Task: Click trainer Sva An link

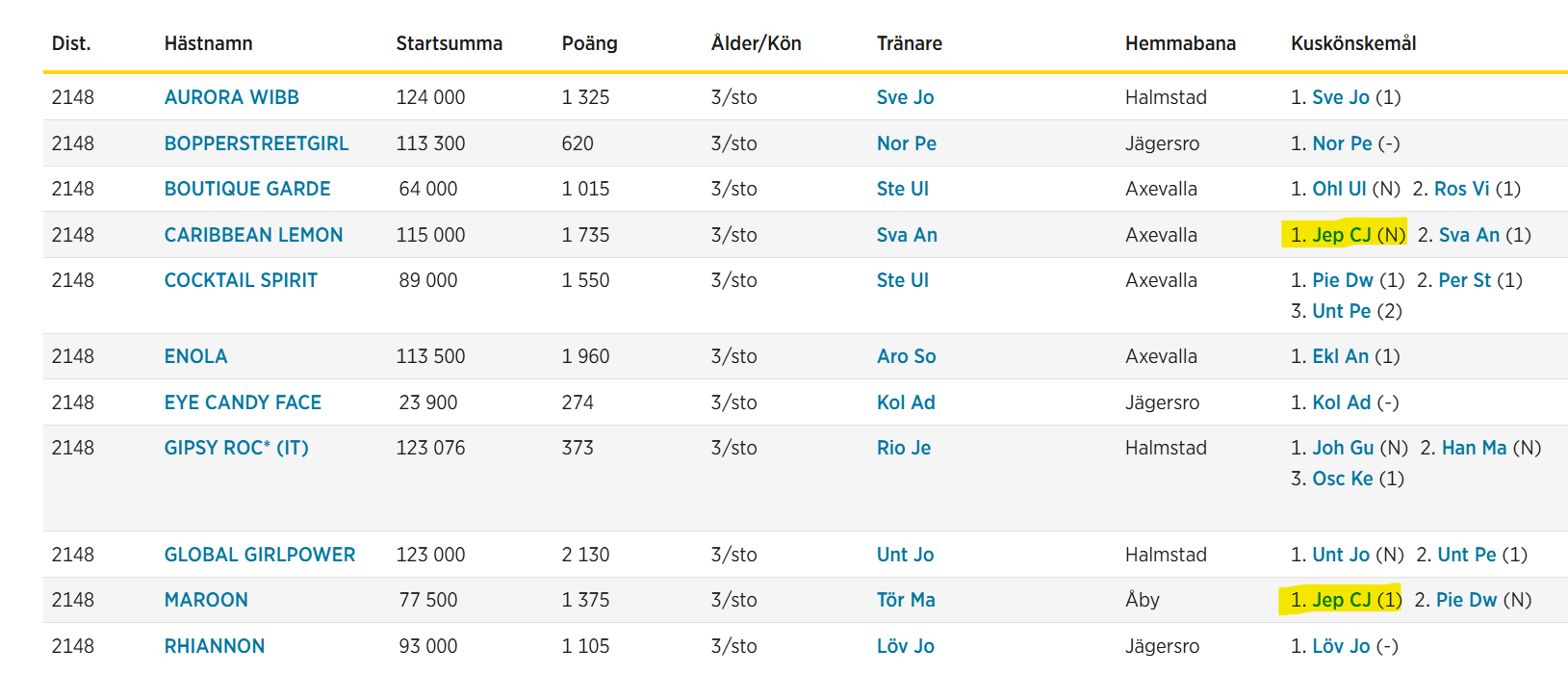Action: coord(907,235)
